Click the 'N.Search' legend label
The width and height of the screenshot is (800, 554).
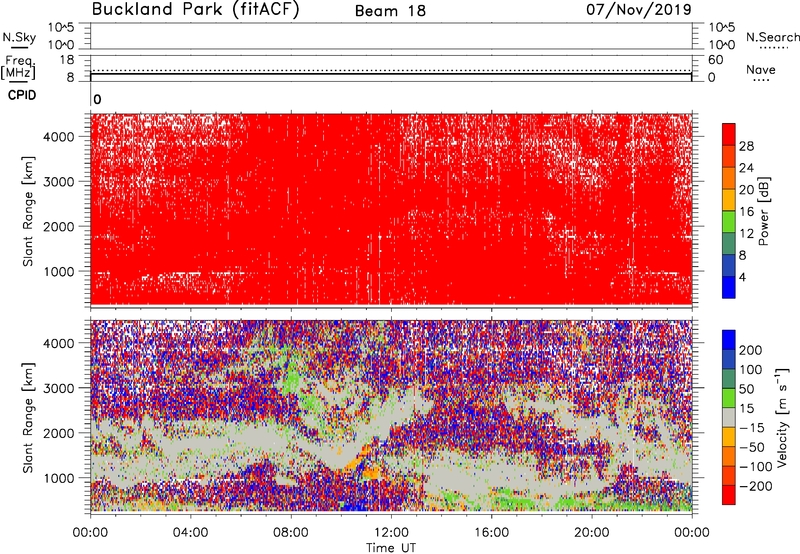coord(772,37)
